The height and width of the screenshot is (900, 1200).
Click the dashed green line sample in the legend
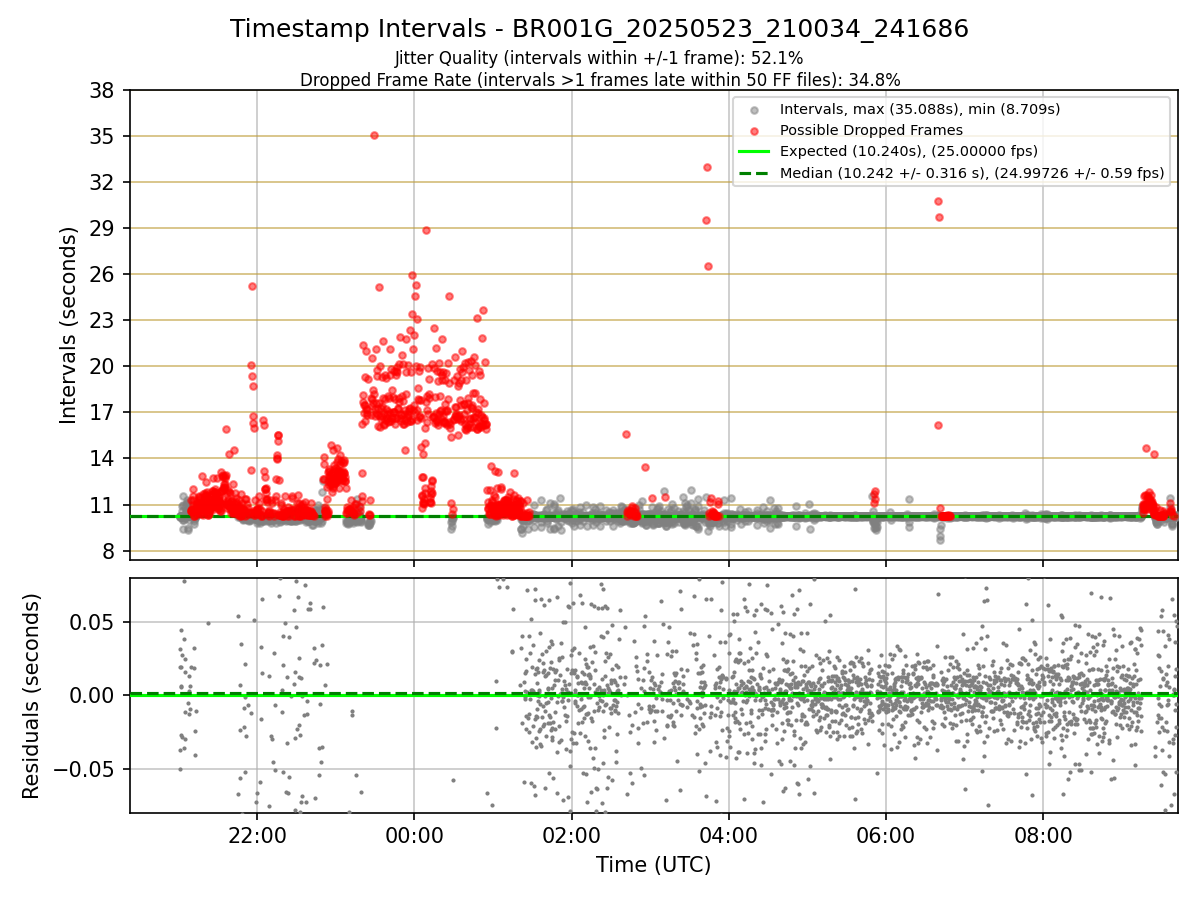click(754, 173)
